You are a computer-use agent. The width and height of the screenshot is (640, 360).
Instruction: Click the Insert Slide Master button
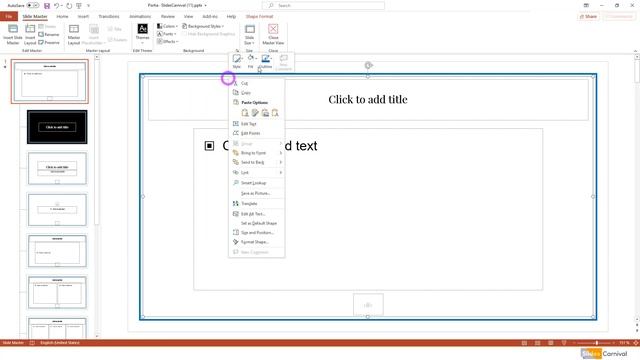pos(13,34)
